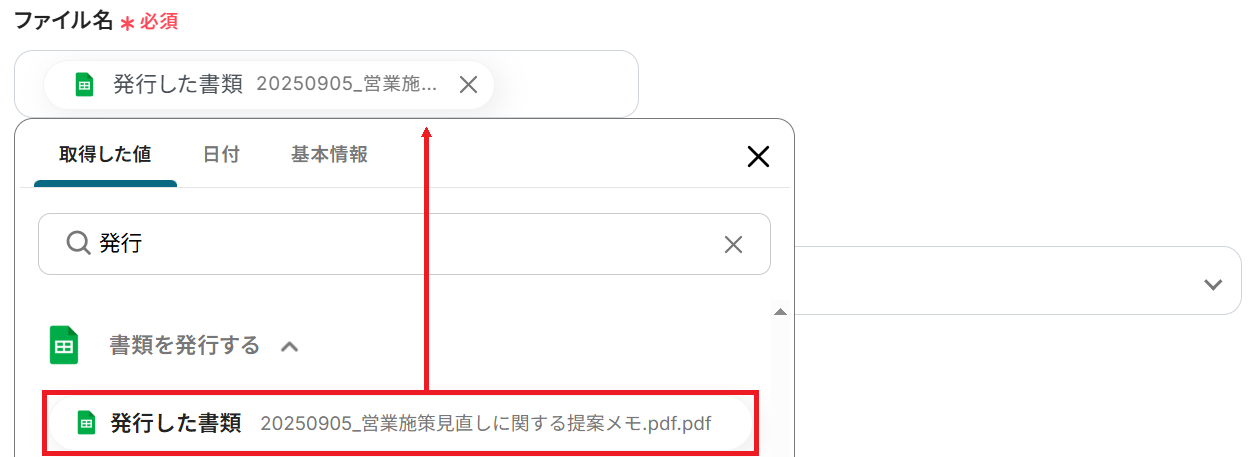Screen dimensions: 1251x457
Task: Click the Google Sheets icon beside 書類を発行する
Action: [x=64, y=346]
